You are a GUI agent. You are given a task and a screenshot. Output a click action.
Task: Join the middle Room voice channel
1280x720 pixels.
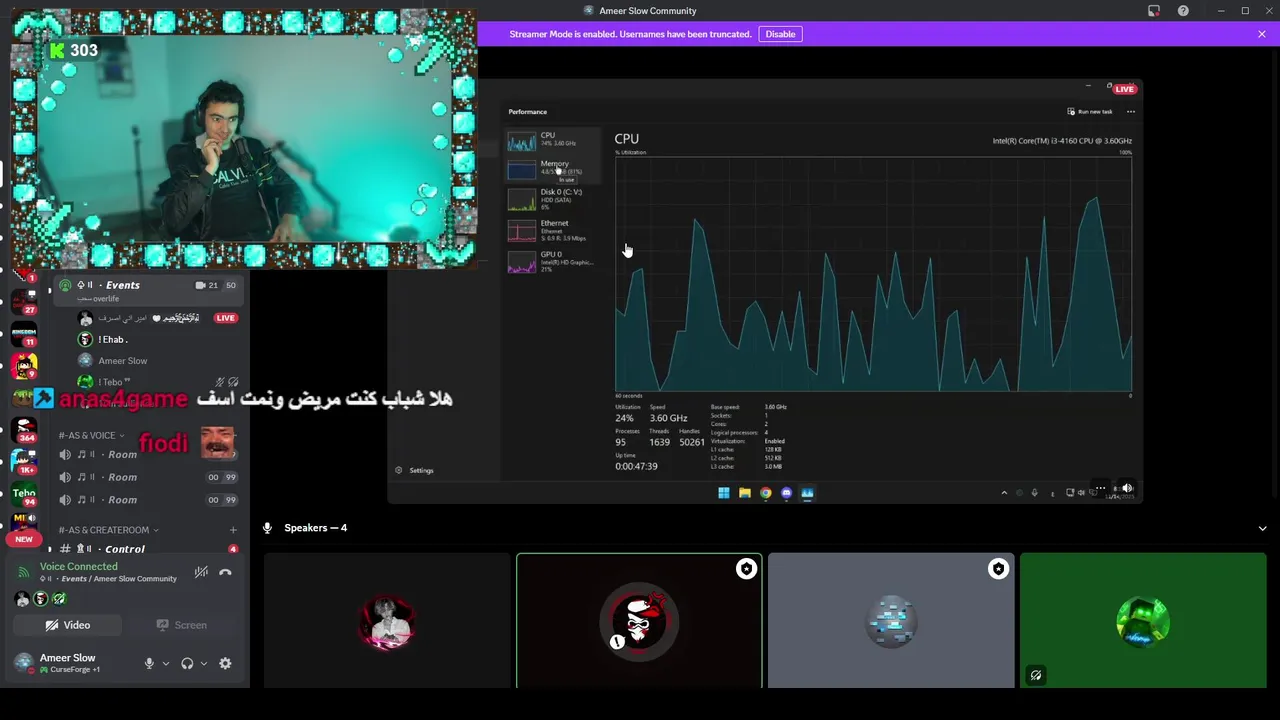point(147,477)
